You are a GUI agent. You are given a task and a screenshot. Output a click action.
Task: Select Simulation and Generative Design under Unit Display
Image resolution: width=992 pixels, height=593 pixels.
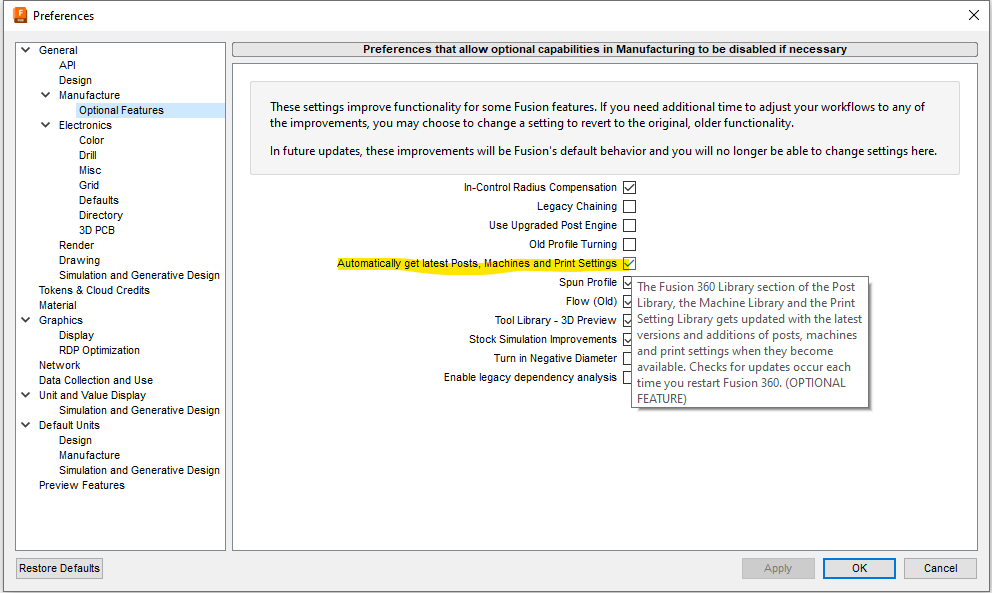pyautogui.click(x=139, y=410)
